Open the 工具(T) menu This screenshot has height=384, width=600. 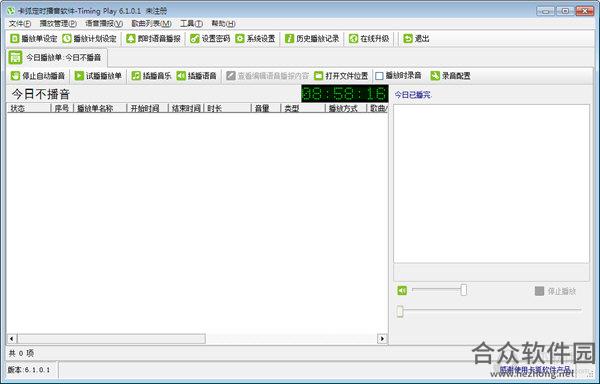click(x=191, y=24)
